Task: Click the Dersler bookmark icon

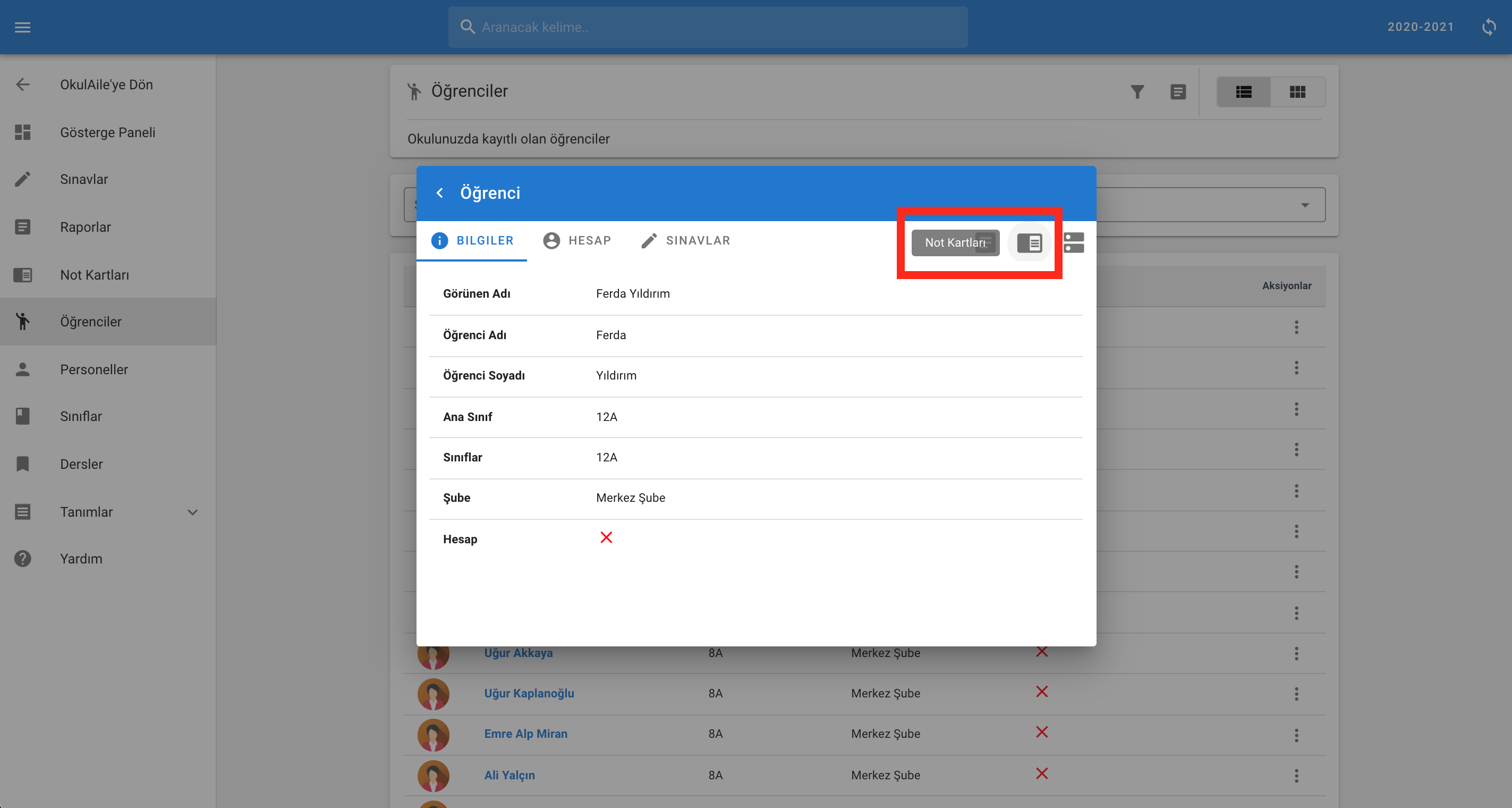Action: click(22, 464)
